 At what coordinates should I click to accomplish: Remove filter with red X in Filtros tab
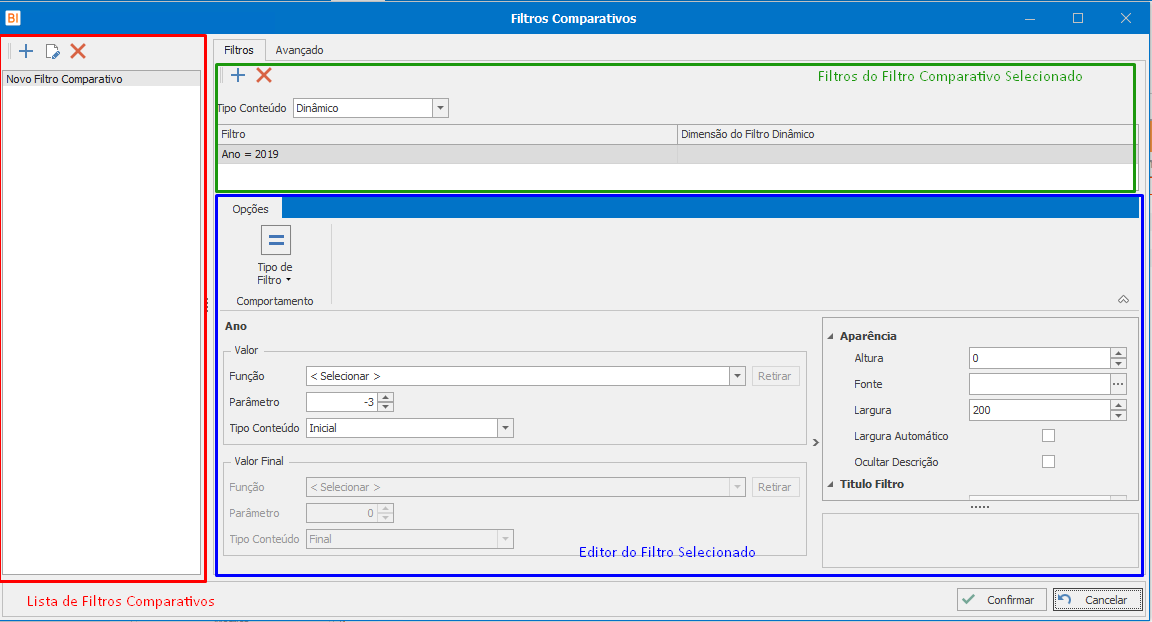point(264,75)
